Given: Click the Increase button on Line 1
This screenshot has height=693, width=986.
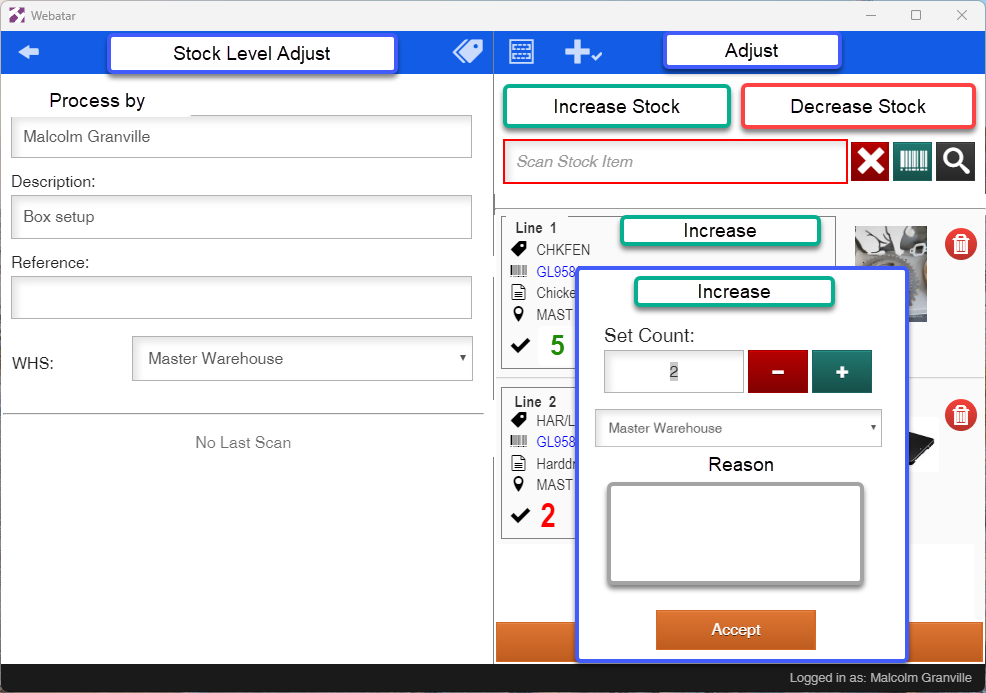Looking at the screenshot, I should point(720,231).
